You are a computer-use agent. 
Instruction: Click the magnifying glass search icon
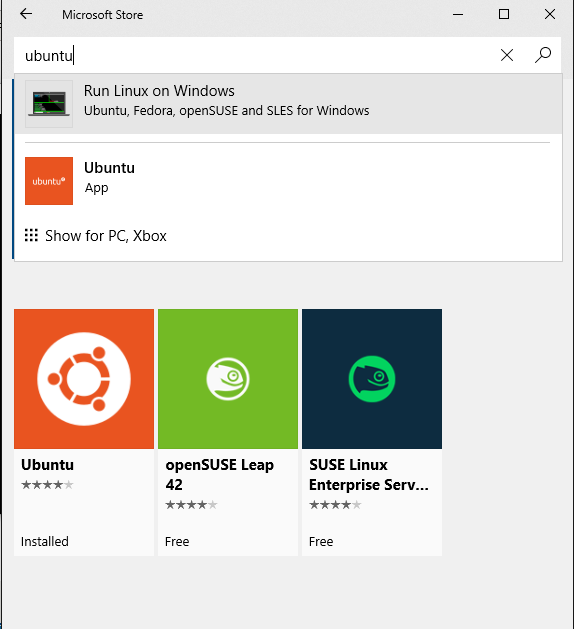click(543, 55)
